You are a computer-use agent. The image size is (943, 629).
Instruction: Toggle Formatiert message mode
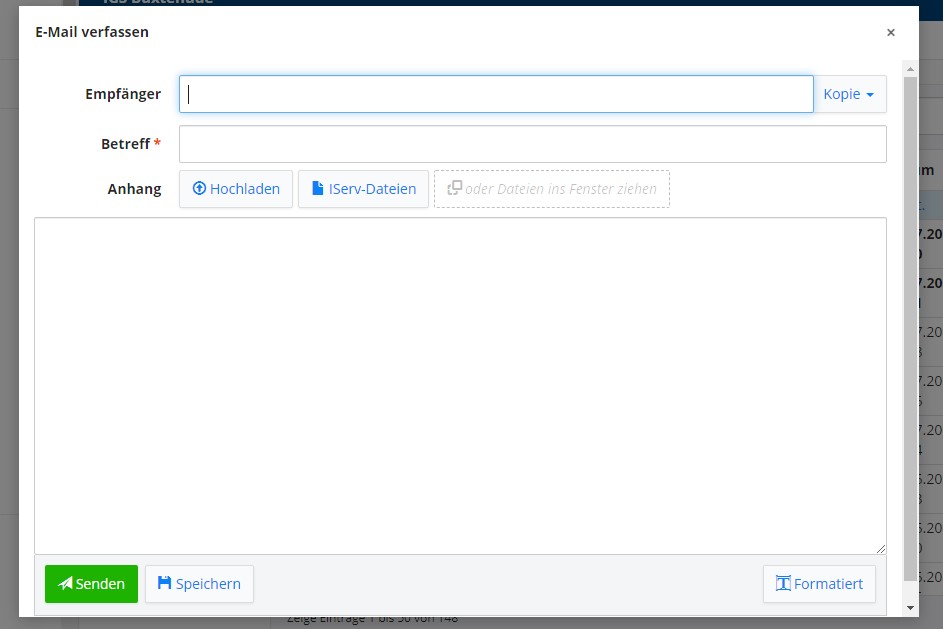click(819, 584)
